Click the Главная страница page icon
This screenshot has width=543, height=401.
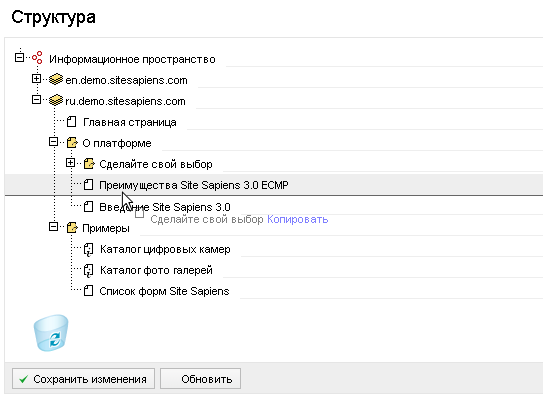click(72, 122)
